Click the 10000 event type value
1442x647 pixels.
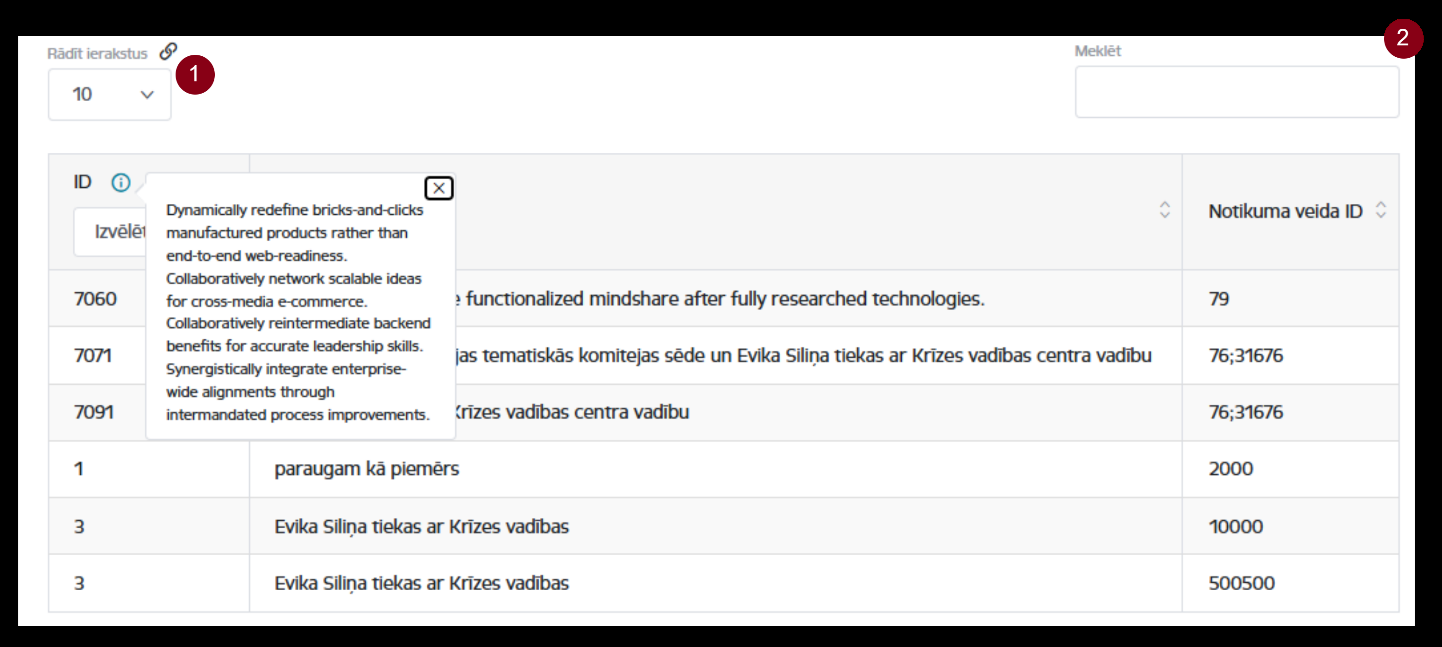[x=1235, y=526]
